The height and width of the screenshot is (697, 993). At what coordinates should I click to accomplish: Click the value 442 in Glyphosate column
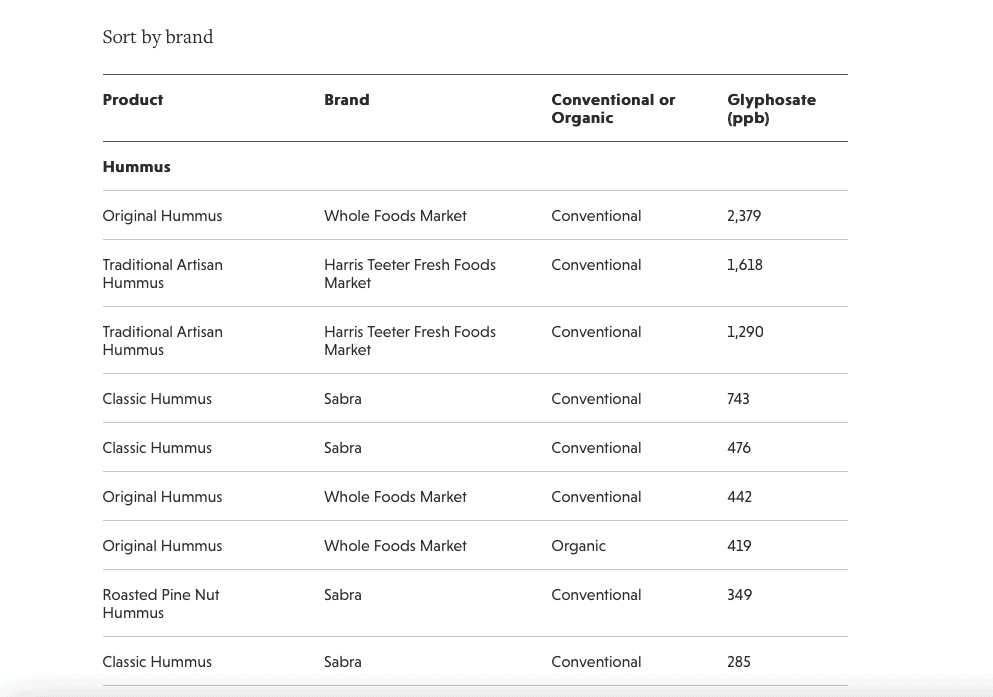[739, 497]
